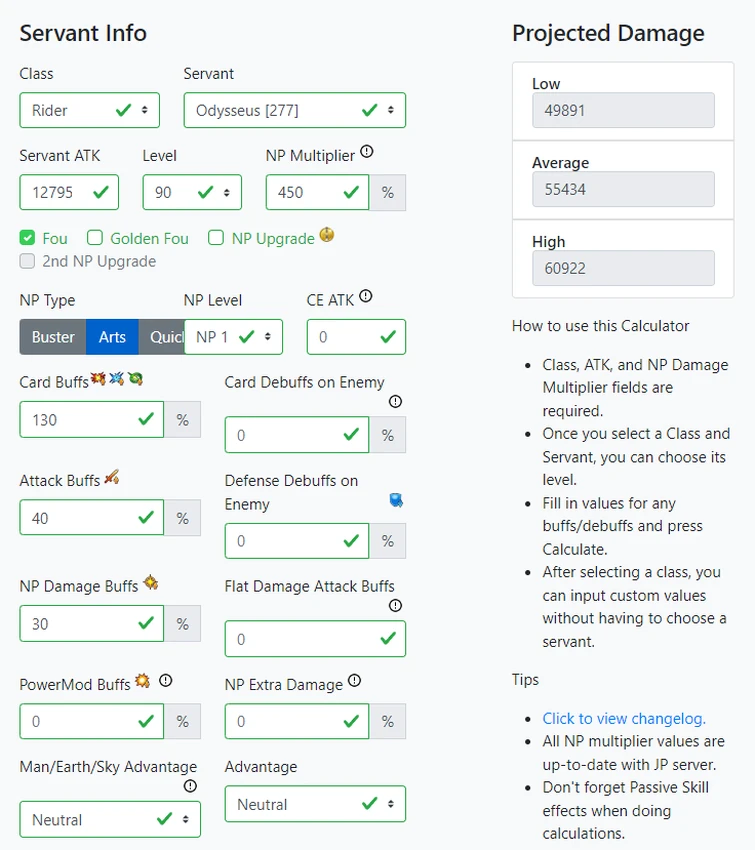Click the NP Upgrade grail icon
This screenshot has width=755, height=850.
(x=326, y=236)
